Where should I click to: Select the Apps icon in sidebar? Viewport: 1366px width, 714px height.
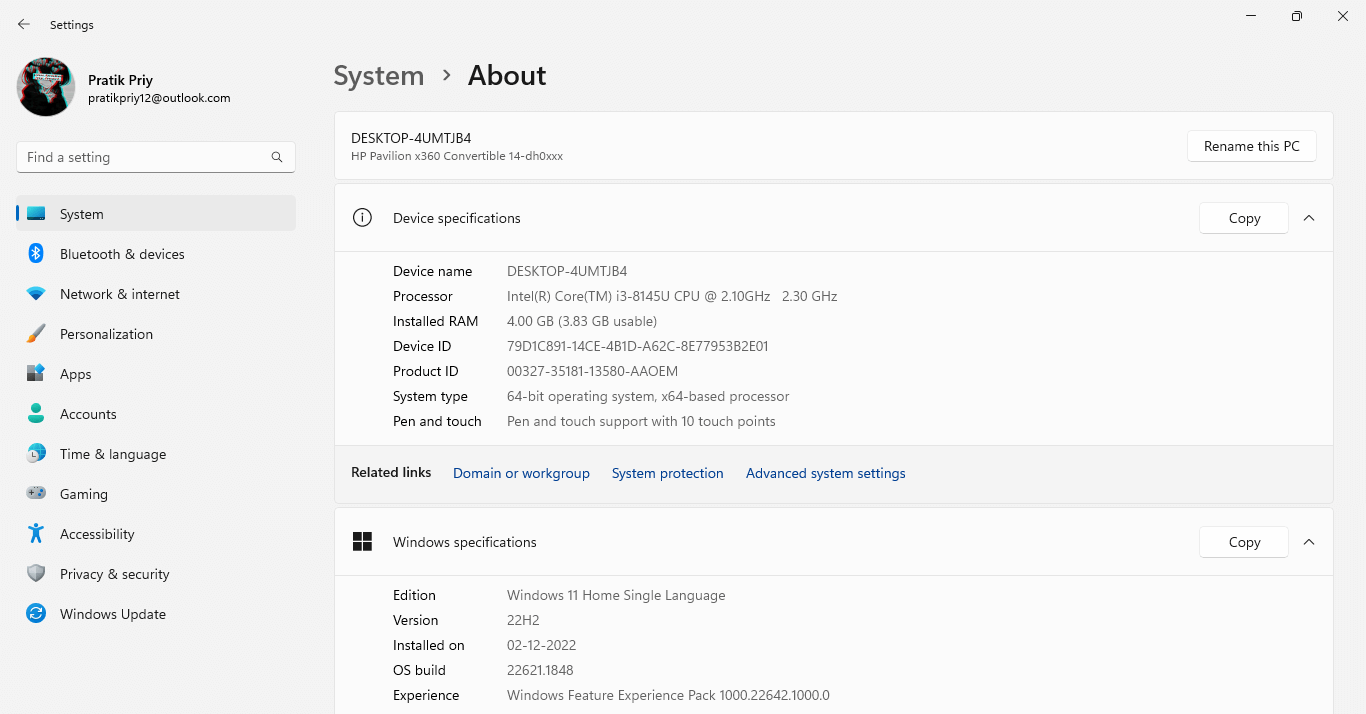pyautogui.click(x=36, y=374)
